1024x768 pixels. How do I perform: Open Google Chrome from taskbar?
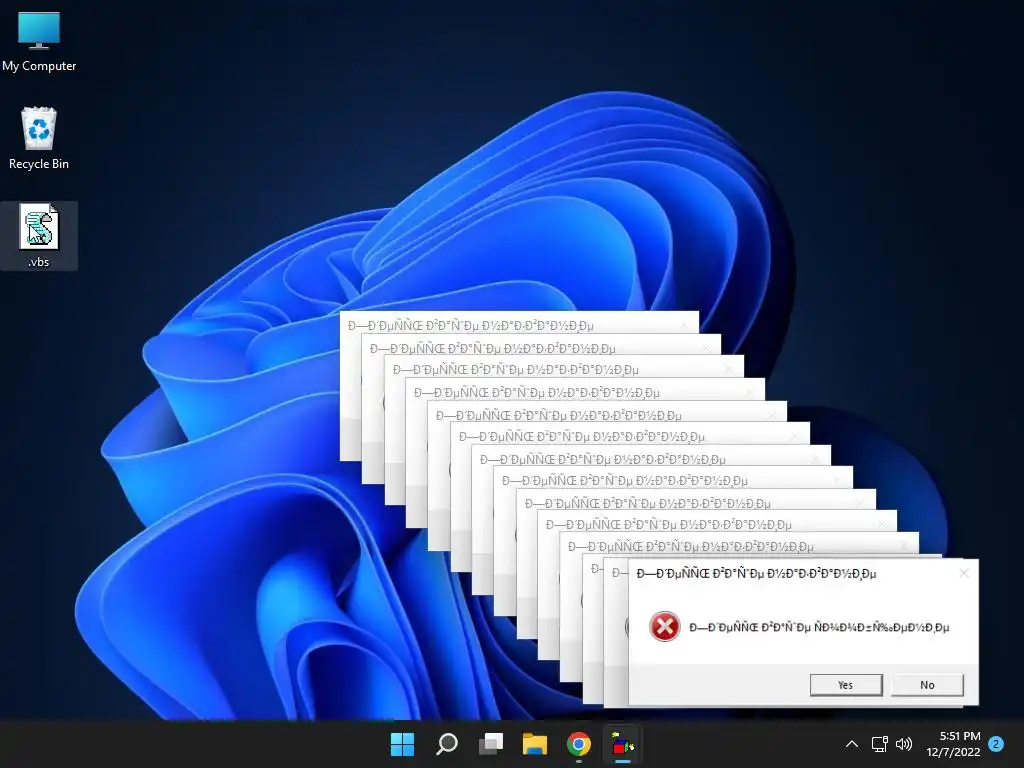[x=579, y=744]
